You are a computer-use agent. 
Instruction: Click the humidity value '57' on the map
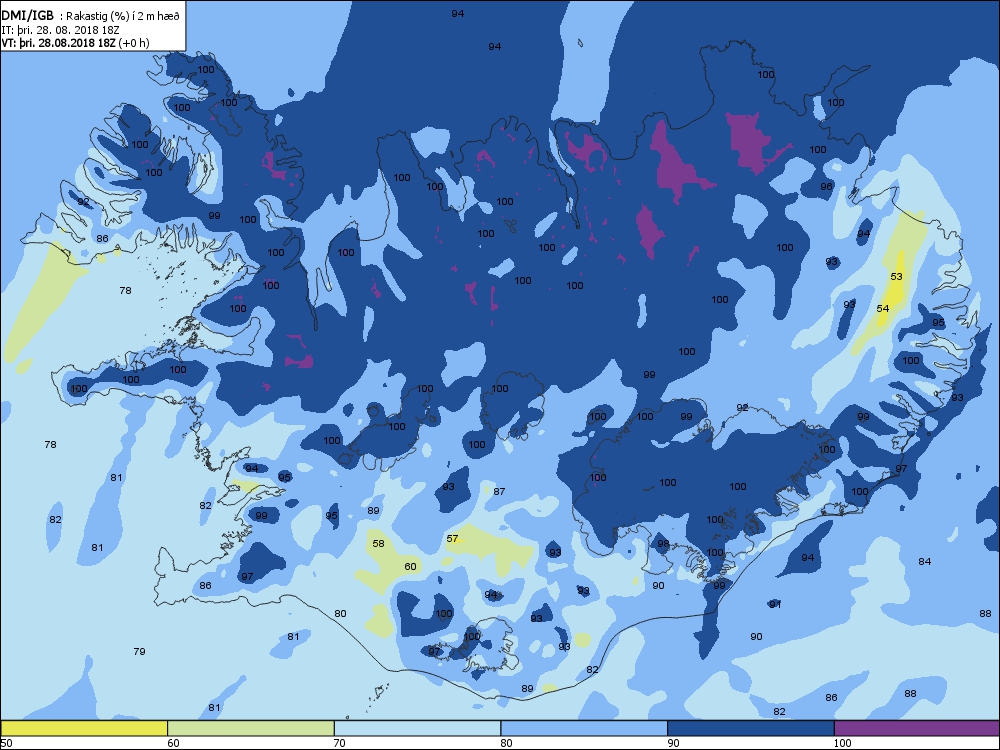(452, 538)
